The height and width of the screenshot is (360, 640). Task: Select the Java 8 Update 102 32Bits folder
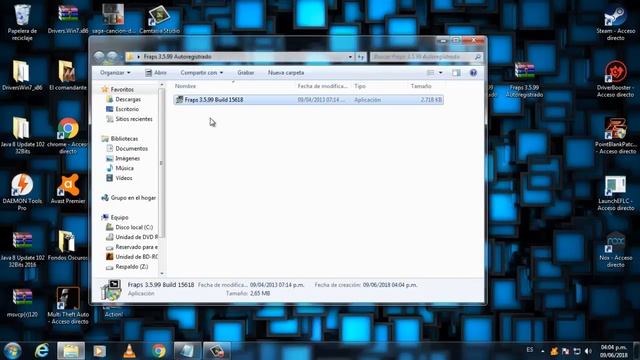[22, 136]
